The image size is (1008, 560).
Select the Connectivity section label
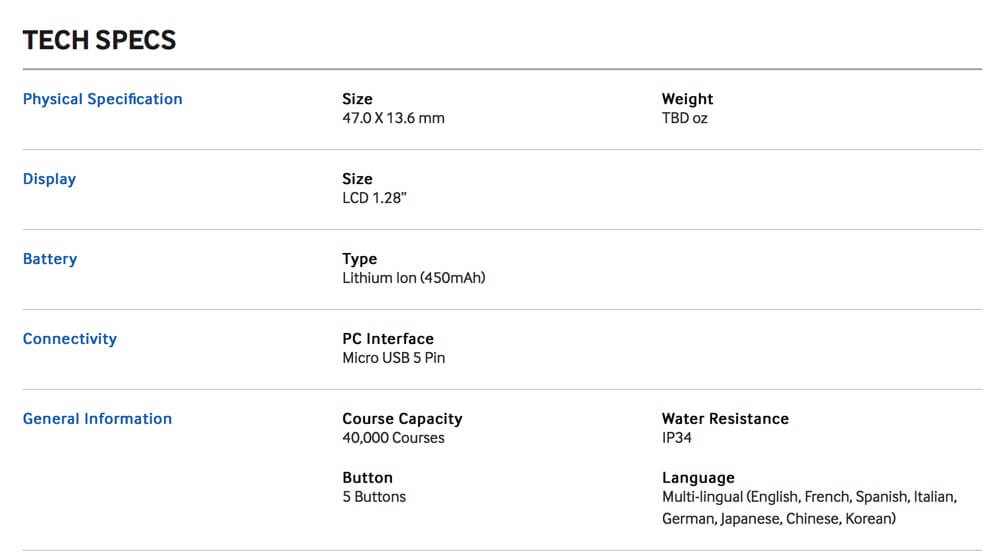(x=69, y=339)
